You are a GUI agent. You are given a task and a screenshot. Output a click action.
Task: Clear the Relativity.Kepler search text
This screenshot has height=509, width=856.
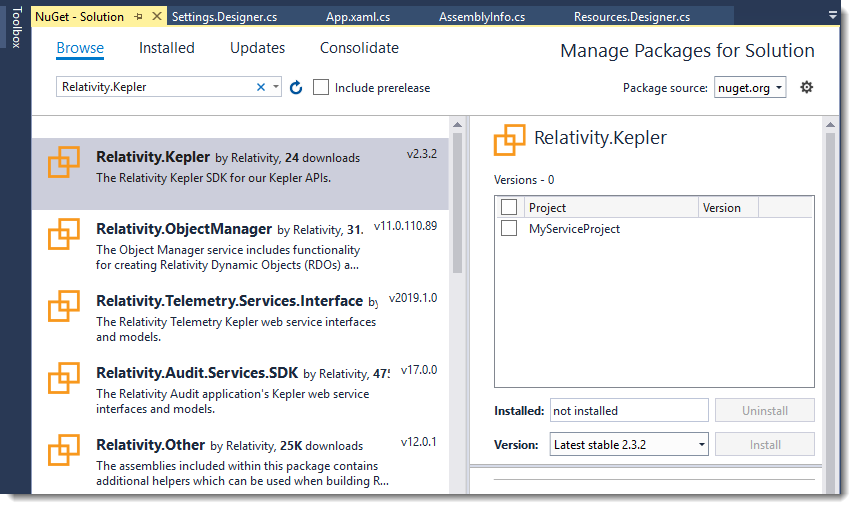(261, 87)
